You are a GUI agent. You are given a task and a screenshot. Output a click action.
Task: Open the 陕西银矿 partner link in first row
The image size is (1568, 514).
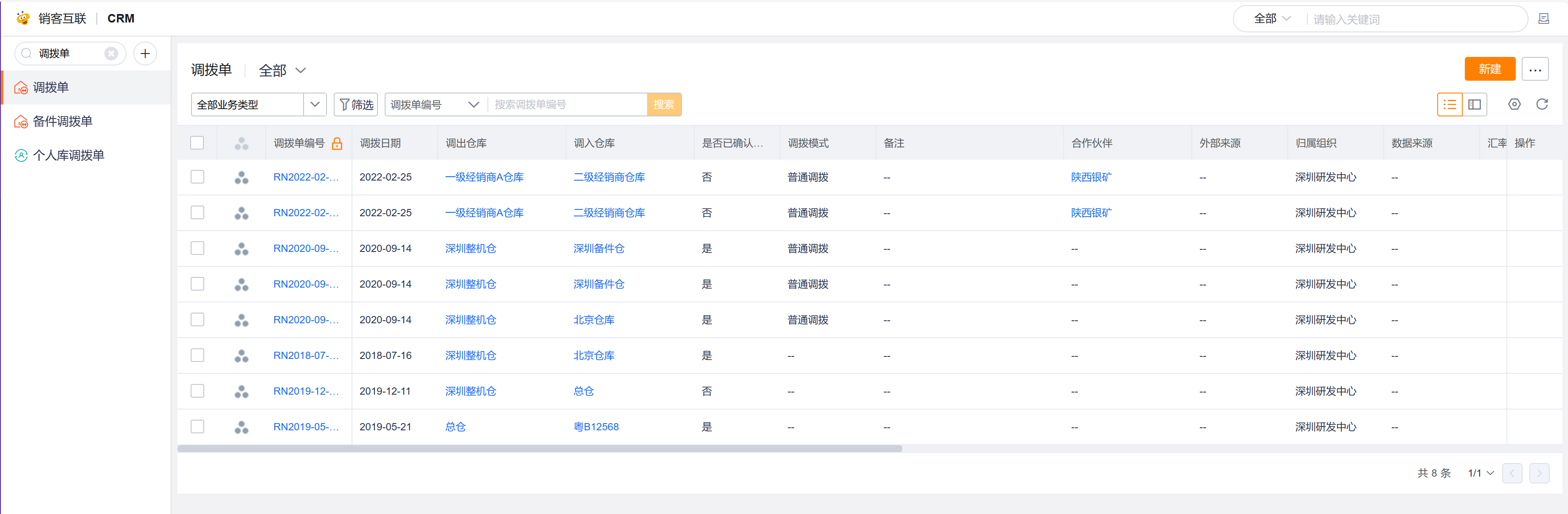click(x=1091, y=177)
